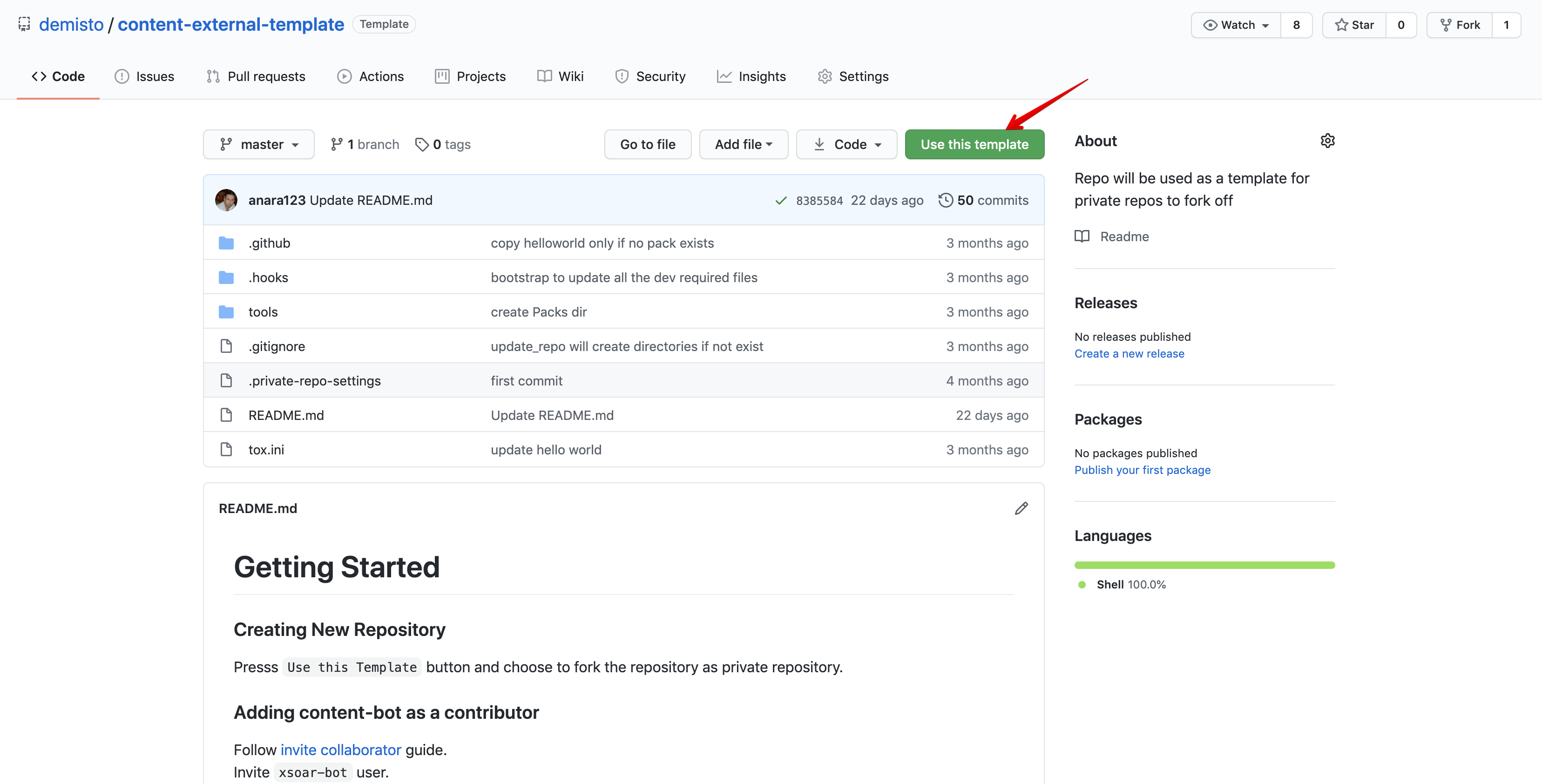Screen dimensions: 1542x784
Task: Click Go to file button
Action: pos(648,144)
